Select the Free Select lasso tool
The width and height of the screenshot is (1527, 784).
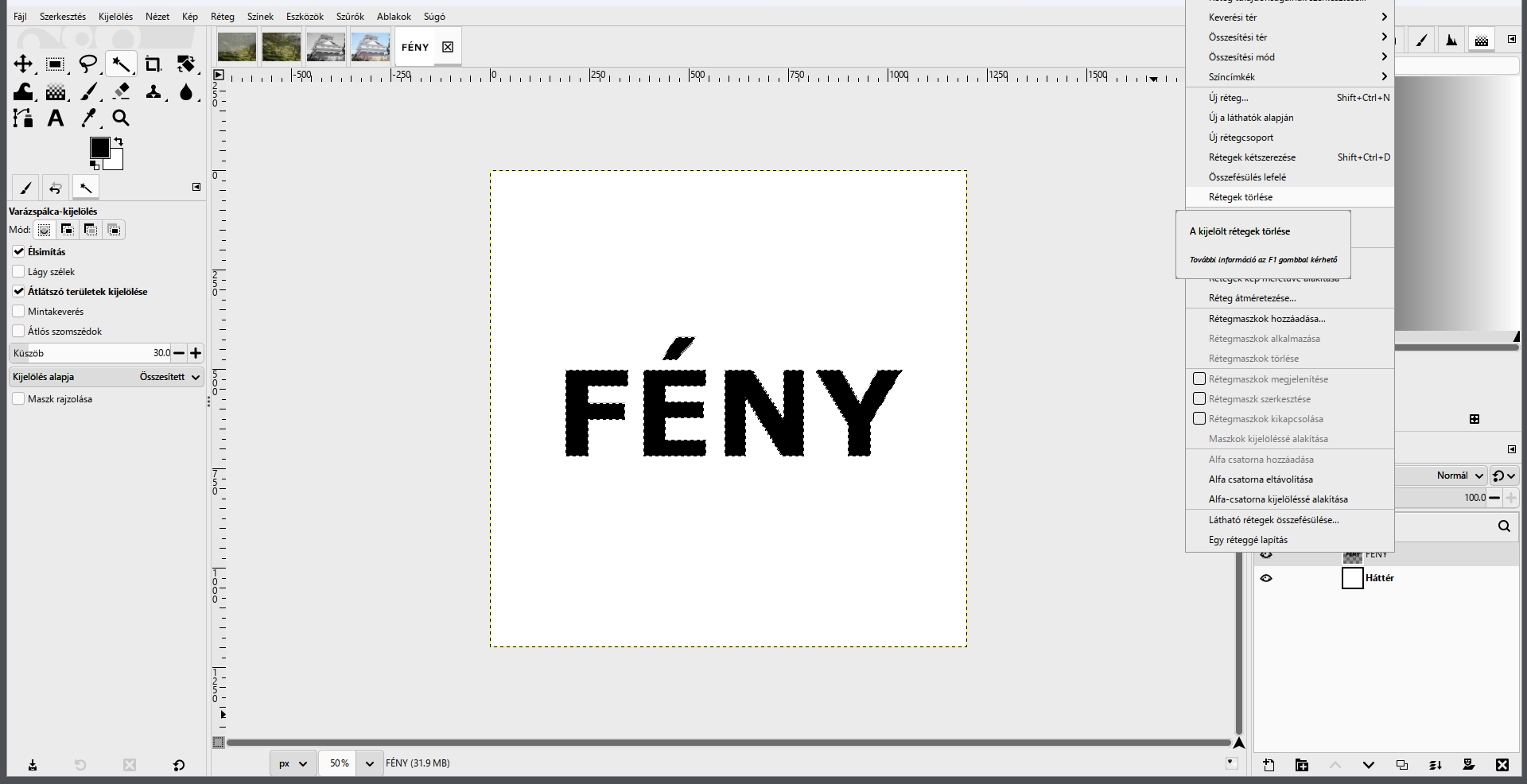(x=88, y=64)
